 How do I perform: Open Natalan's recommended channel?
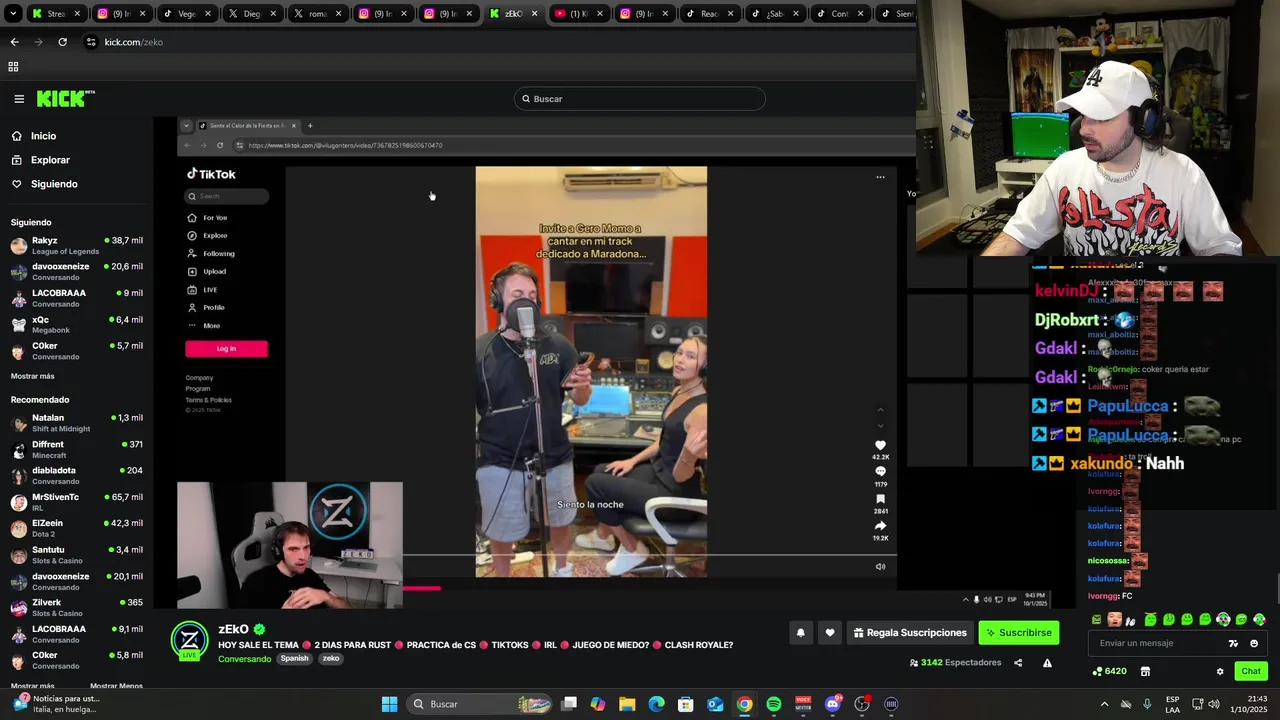coord(77,423)
